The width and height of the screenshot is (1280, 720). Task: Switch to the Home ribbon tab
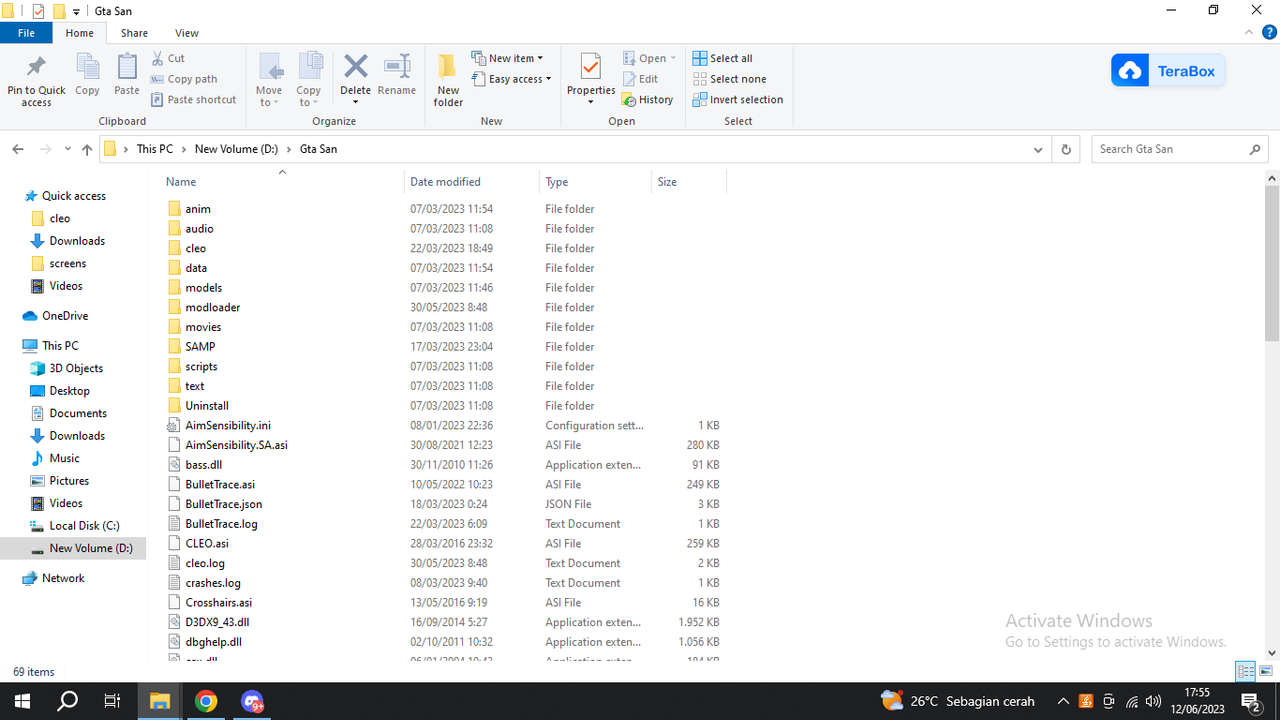[79, 33]
